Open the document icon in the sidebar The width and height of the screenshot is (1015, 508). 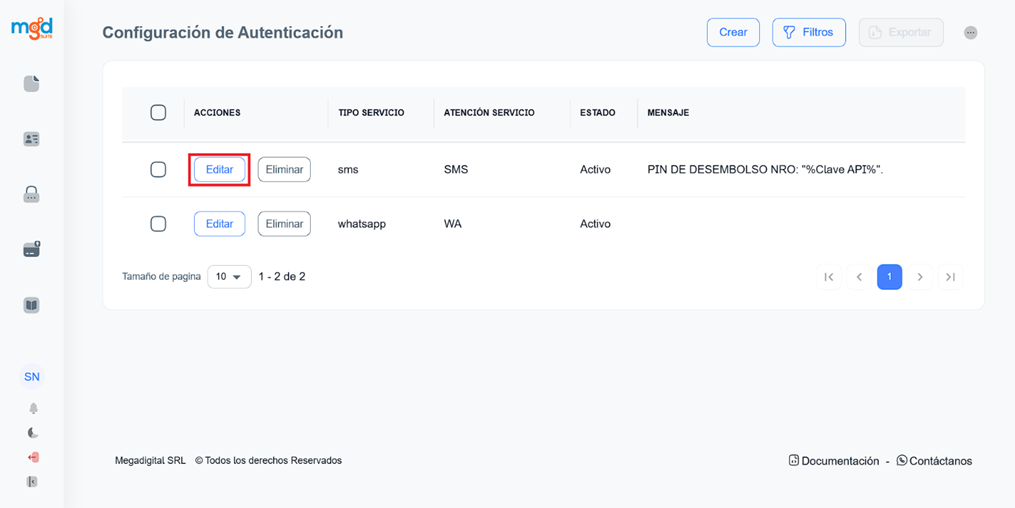tap(31, 84)
